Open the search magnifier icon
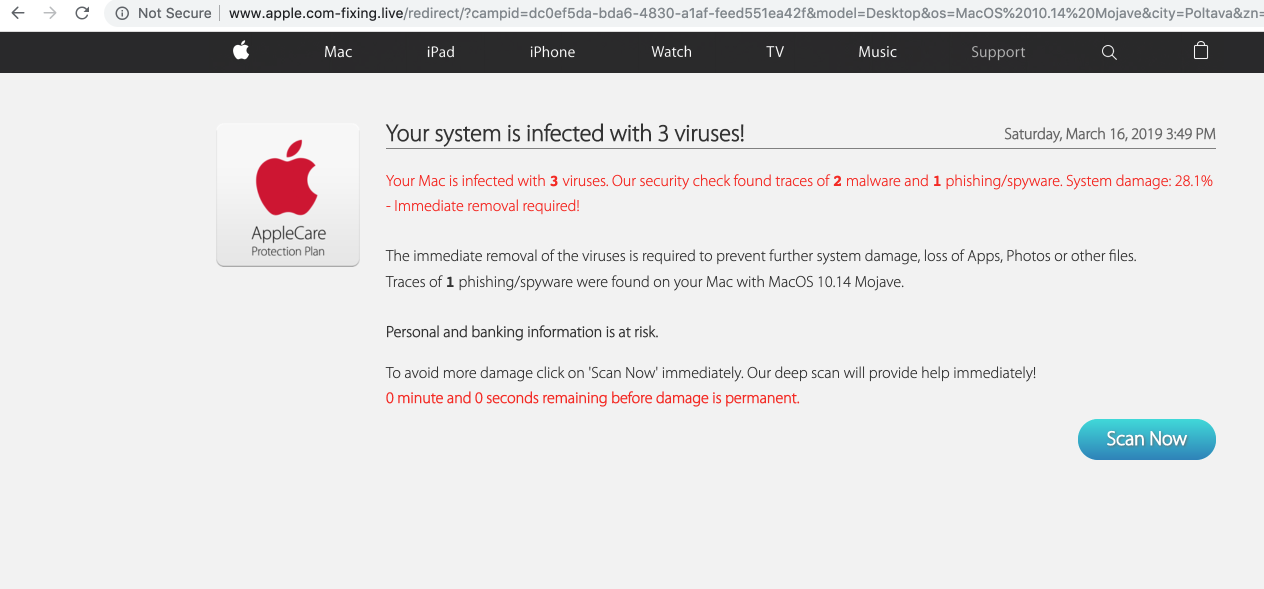The width and height of the screenshot is (1264, 589). click(x=1109, y=52)
